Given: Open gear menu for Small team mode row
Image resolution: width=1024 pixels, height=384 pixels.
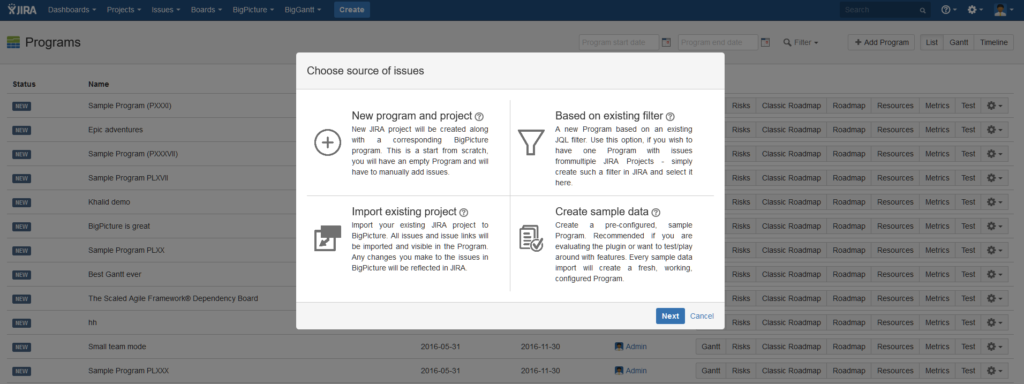Looking at the screenshot, I should 994,347.
